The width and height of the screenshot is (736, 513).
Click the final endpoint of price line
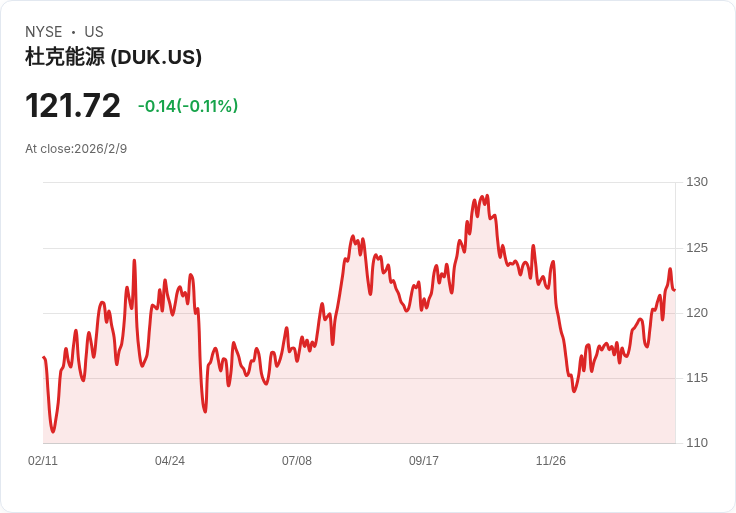pyautogui.click(x=675, y=290)
